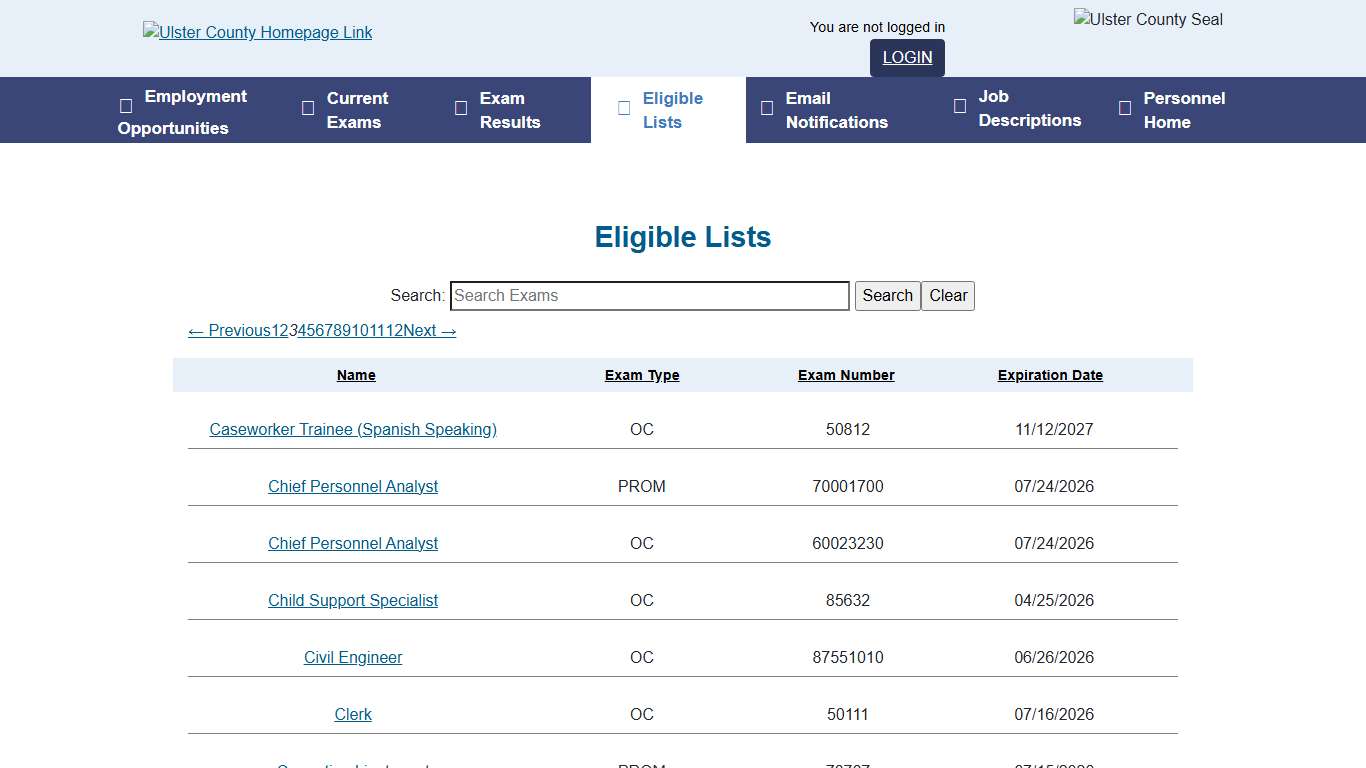Viewport: 1366px width, 768px height.
Task: Clear the search with the Clear button
Action: coord(947,296)
